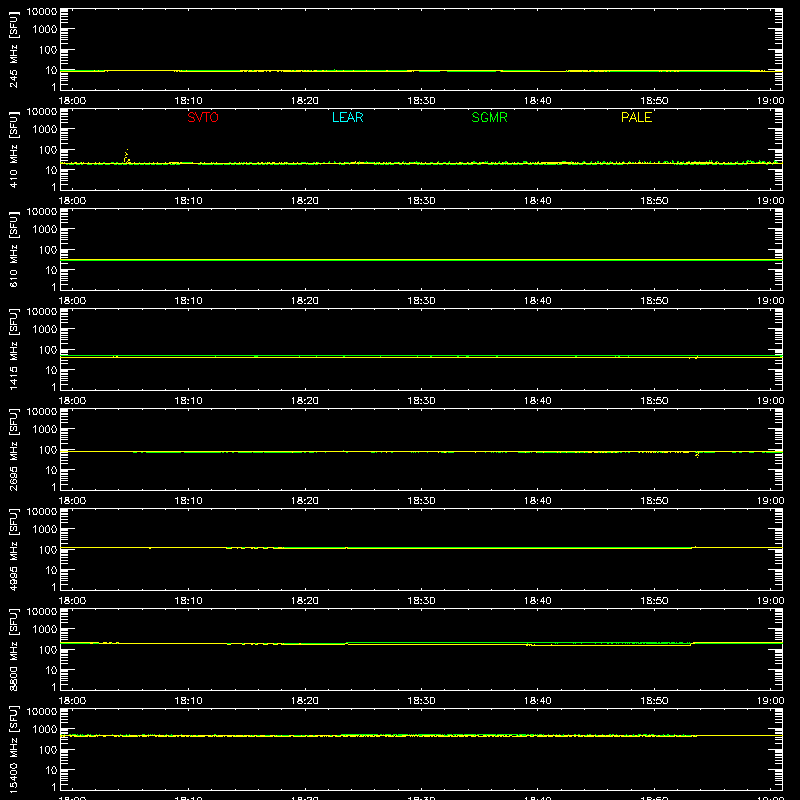800x800 pixels.
Task: Click the 19:00 tick label under 4995 MHz panel
Action: pyautogui.click(x=770, y=601)
